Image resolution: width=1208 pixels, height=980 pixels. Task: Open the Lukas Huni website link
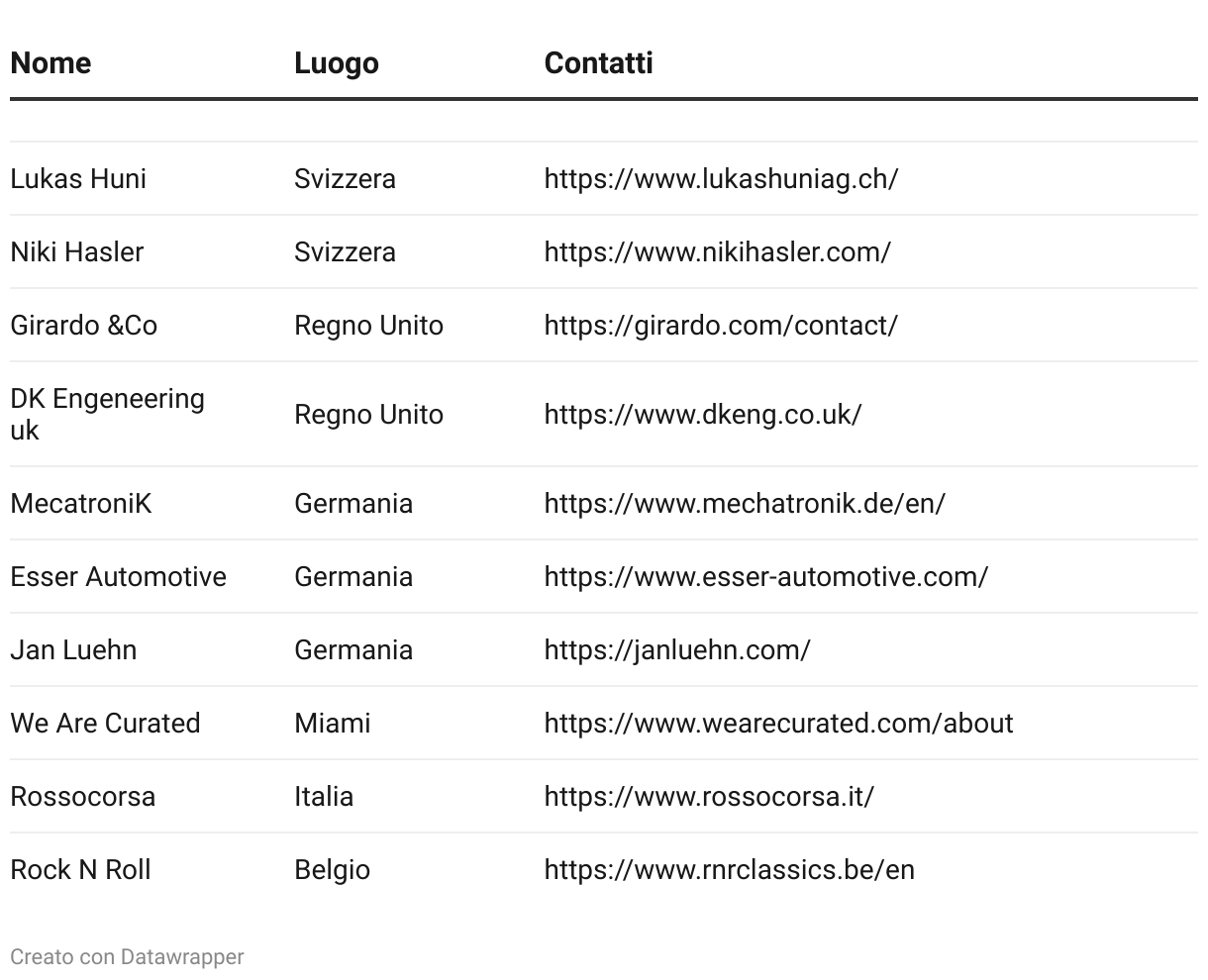(721, 179)
